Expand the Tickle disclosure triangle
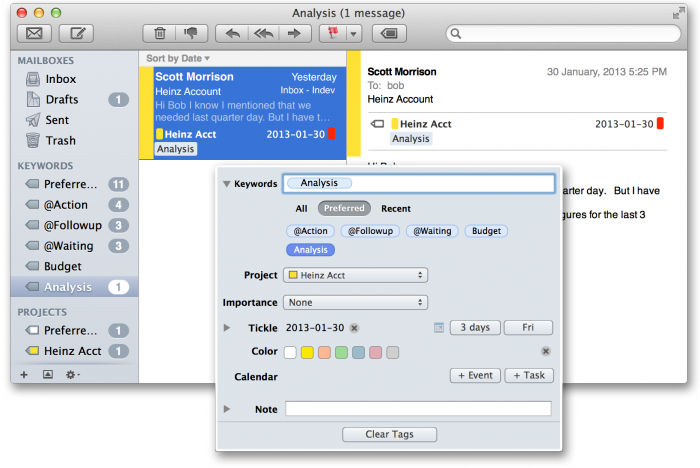The image size is (700, 468). pyautogui.click(x=227, y=328)
